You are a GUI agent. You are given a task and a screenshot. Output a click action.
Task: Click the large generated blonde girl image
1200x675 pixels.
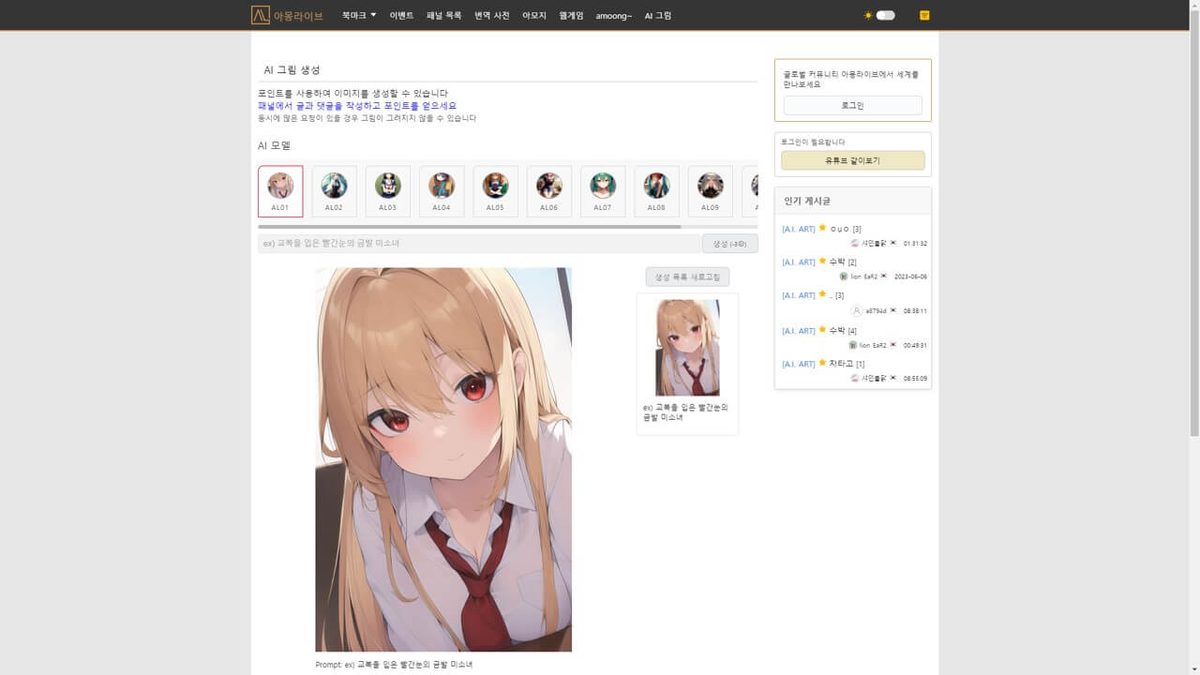point(444,459)
